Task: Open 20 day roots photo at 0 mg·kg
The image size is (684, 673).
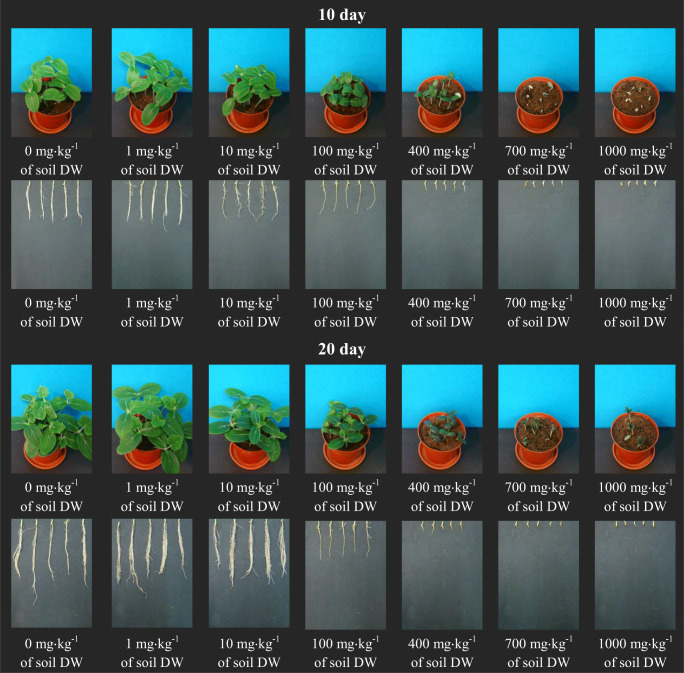Action: coord(51,573)
